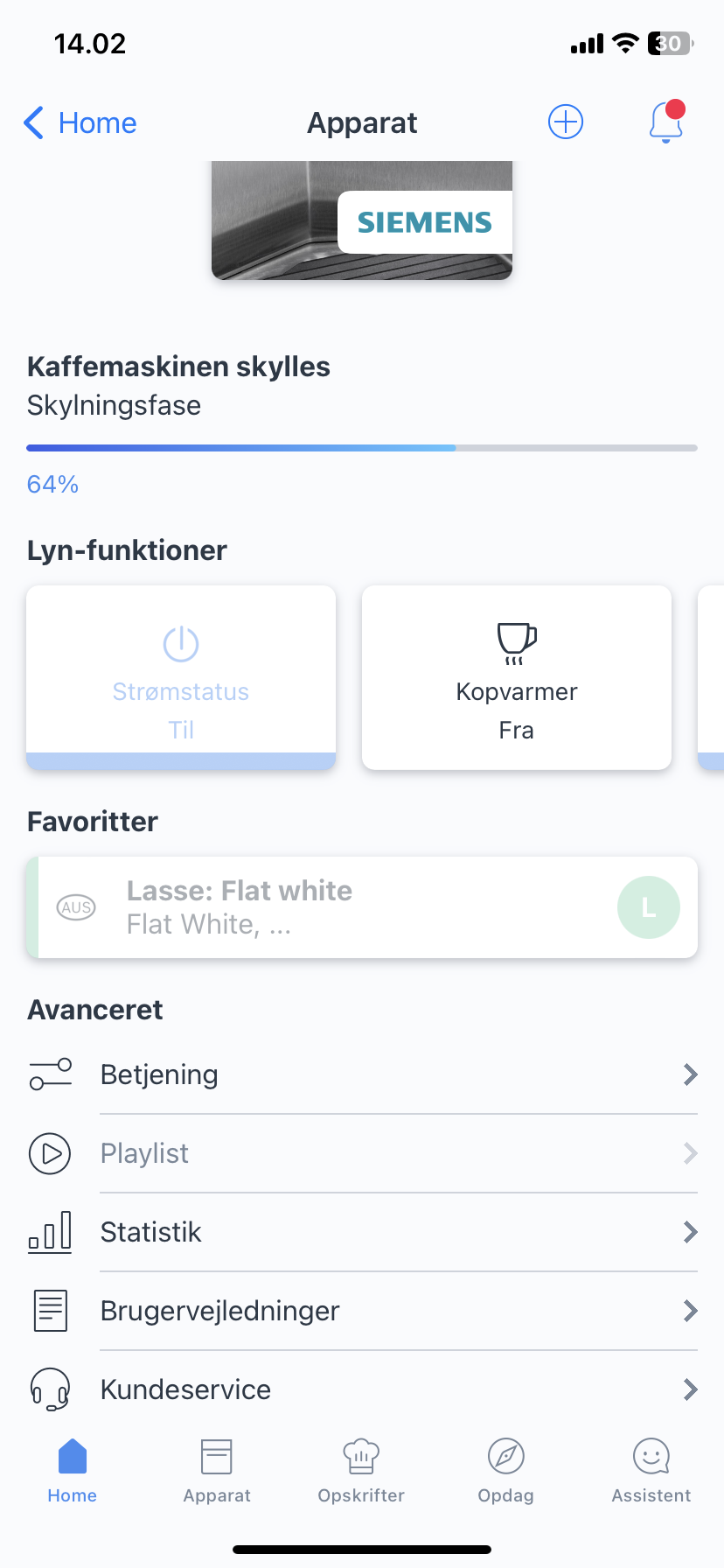Image resolution: width=724 pixels, height=1568 pixels.
Task: Click the rinsing progress bar
Action: [x=362, y=448]
